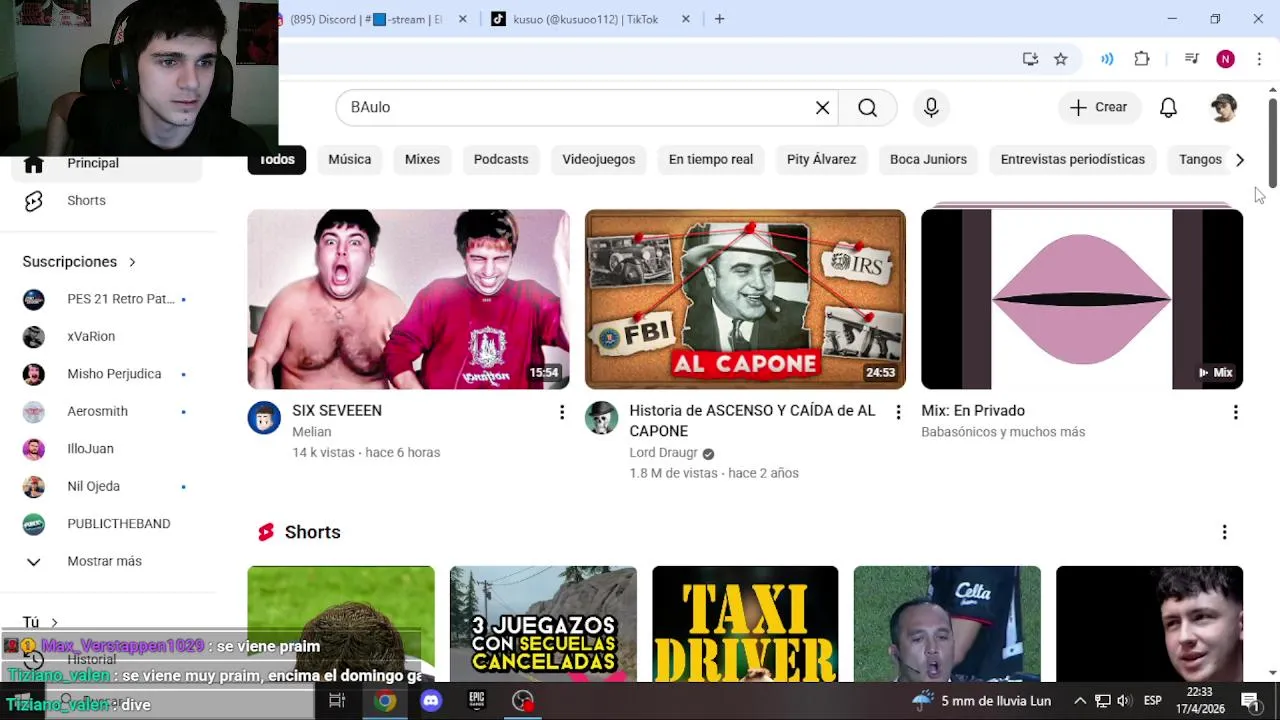Start voice search with the microphone
The image size is (1280, 720).
click(931, 108)
